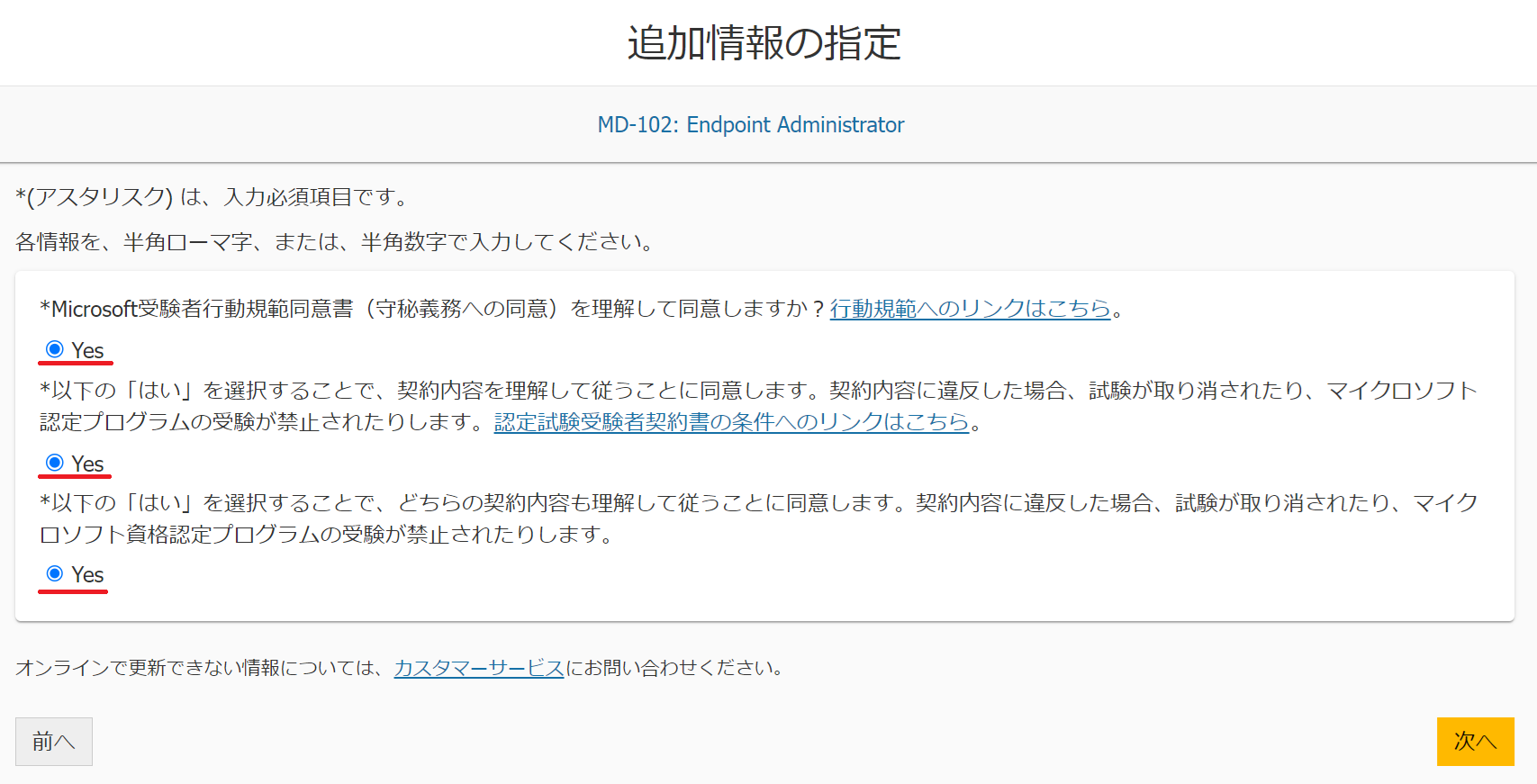This screenshot has width=1537, height=784.
Task: Click the paragraph starting ロソフト資格認定プログラム
Action: [x=328, y=534]
